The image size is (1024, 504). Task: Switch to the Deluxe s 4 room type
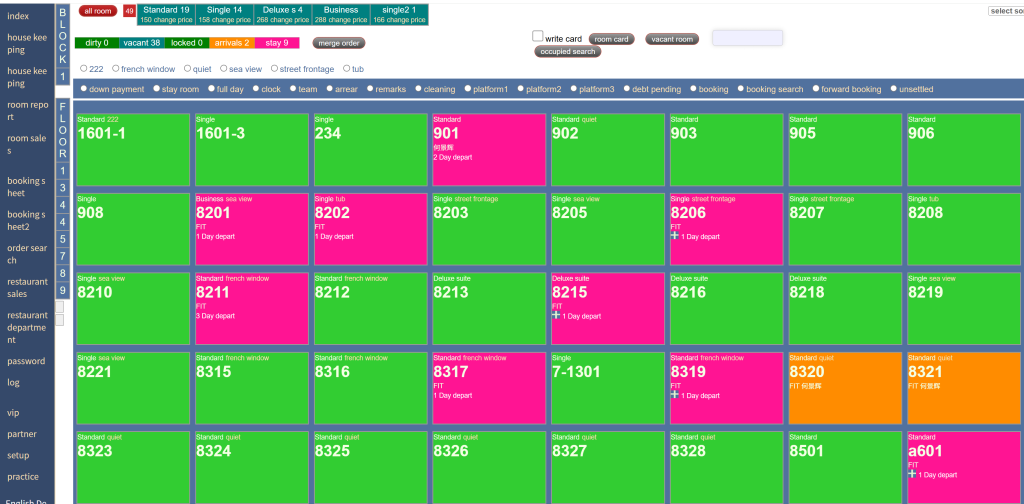281,14
